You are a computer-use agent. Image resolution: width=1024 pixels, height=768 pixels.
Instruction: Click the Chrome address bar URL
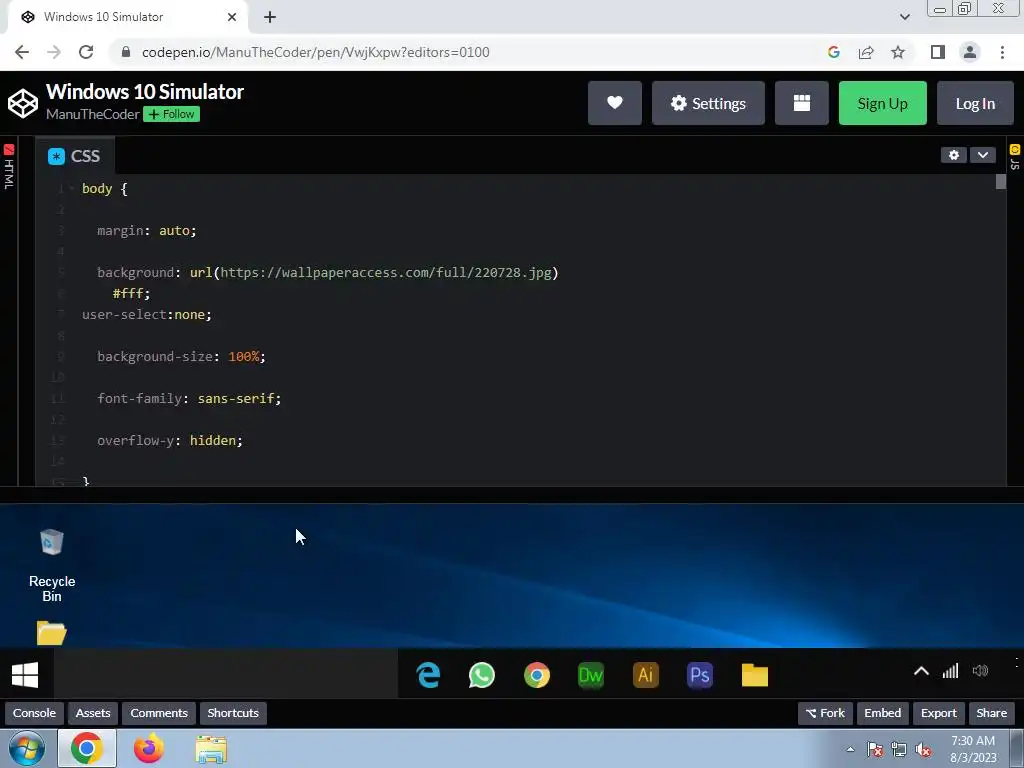[315, 52]
